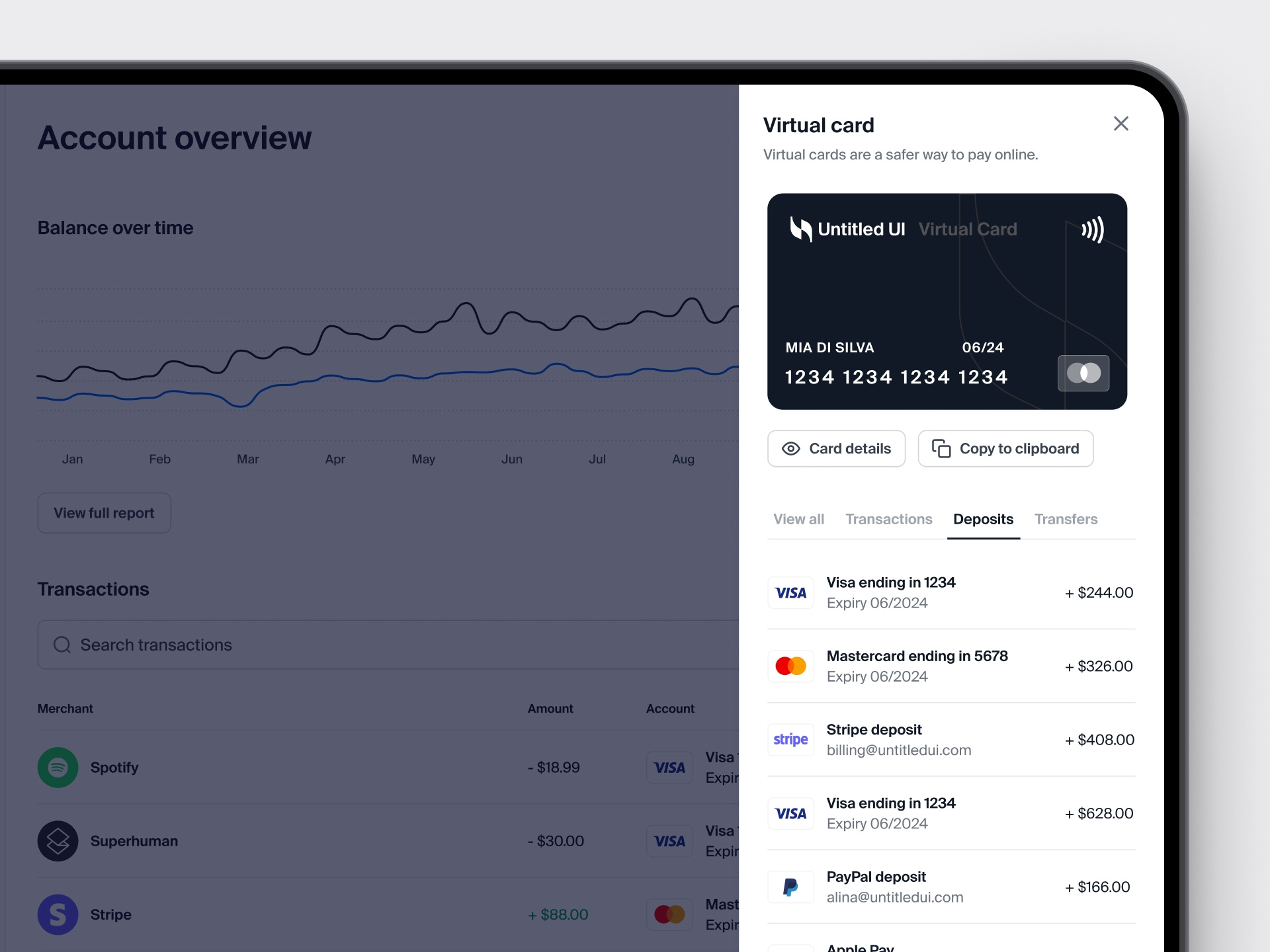The image size is (1270, 952).
Task: Click the Spotify merchant icon
Action: coord(58,768)
